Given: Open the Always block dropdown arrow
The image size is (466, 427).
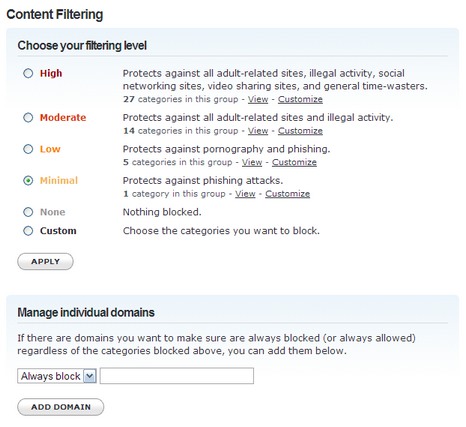Looking at the screenshot, I should click(90, 376).
